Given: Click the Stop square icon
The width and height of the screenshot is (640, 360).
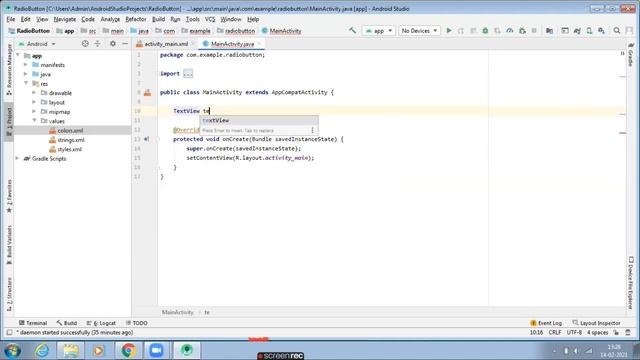Looking at the screenshot, I should click(x=534, y=31).
